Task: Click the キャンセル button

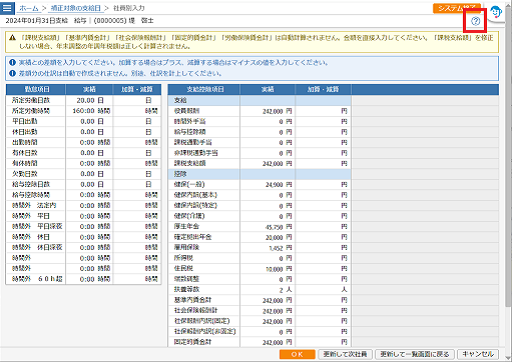Action: pos(478,354)
